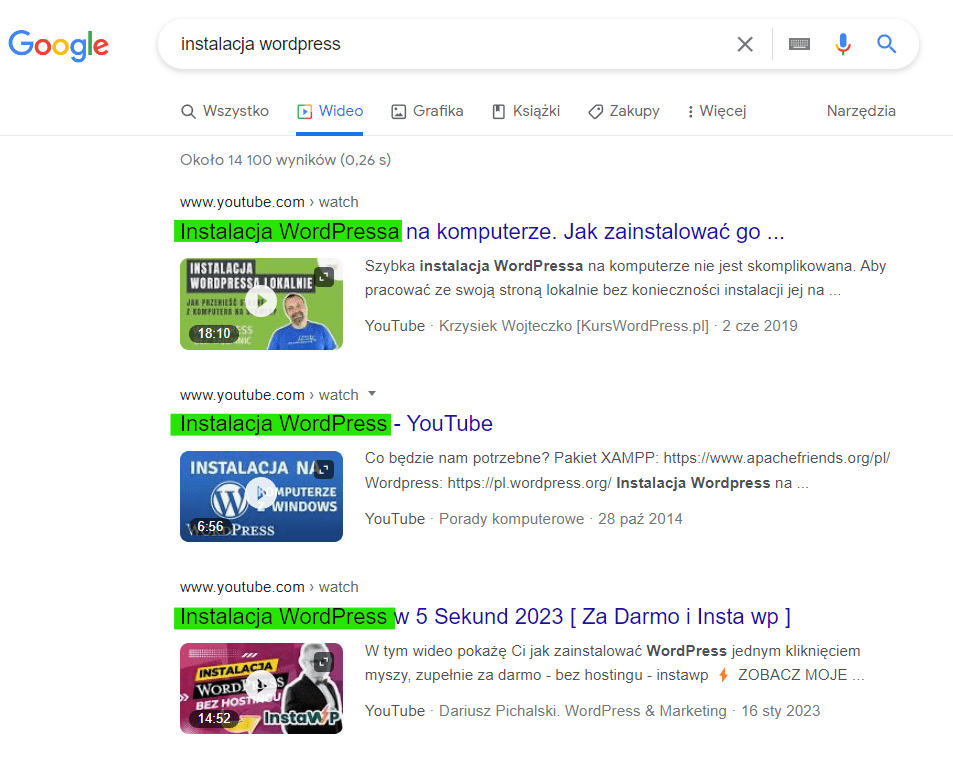
Task: Switch to the Zakupy tab
Action: tap(624, 110)
